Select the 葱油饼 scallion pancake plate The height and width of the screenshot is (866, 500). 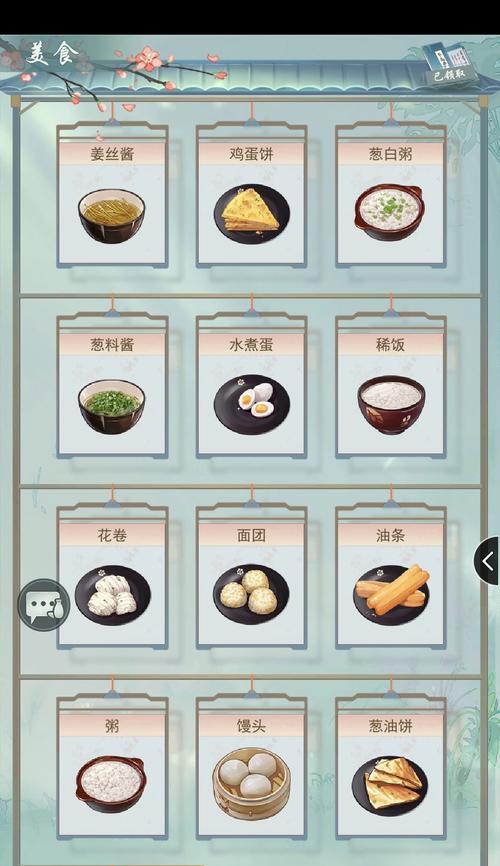(390, 785)
